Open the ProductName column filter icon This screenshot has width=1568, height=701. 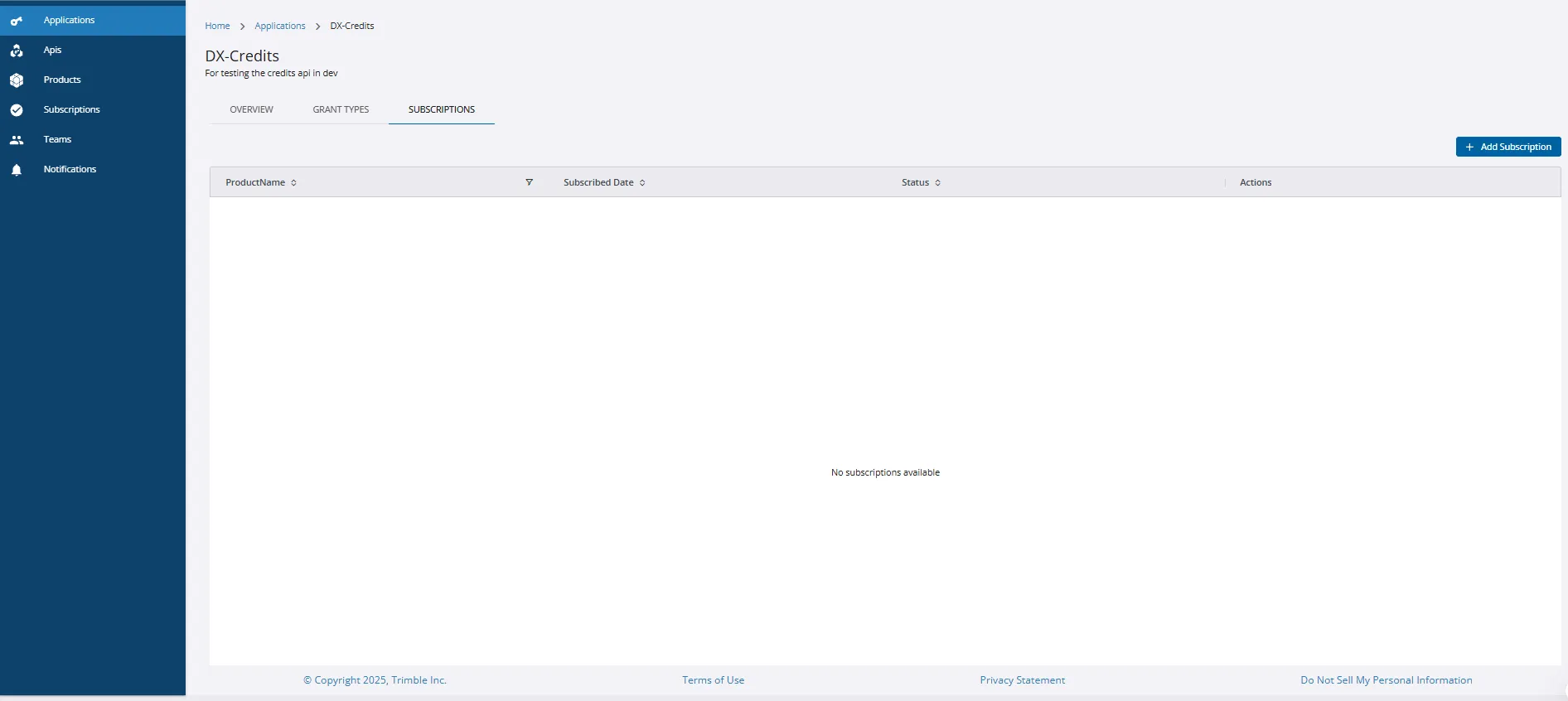(529, 182)
